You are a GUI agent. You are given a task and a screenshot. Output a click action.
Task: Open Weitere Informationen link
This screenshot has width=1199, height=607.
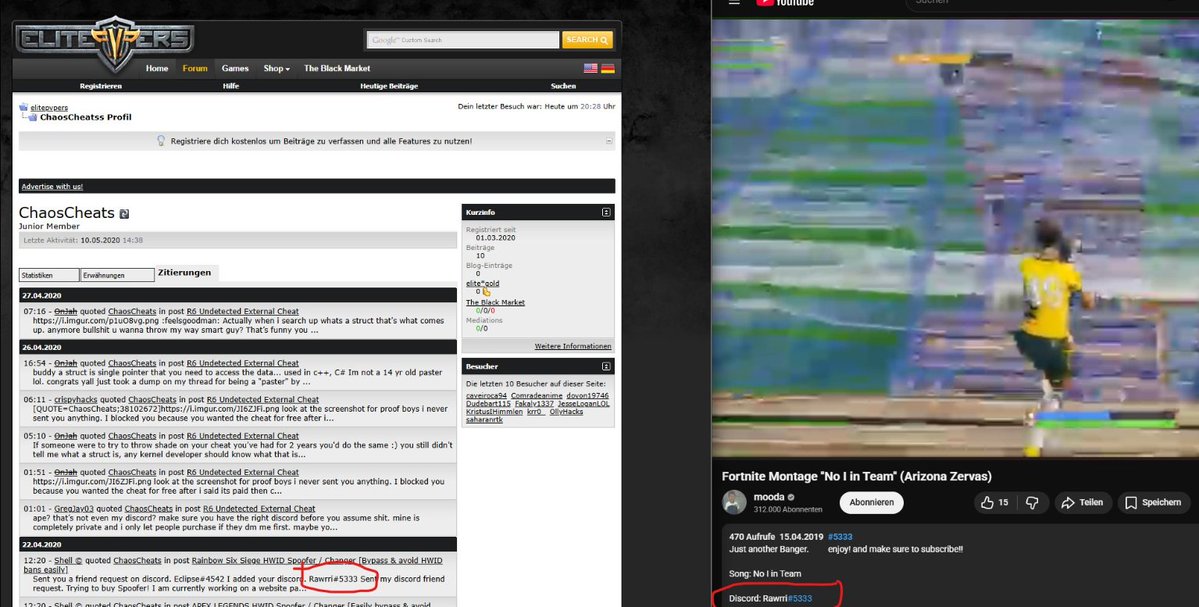(x=573, y=346)
